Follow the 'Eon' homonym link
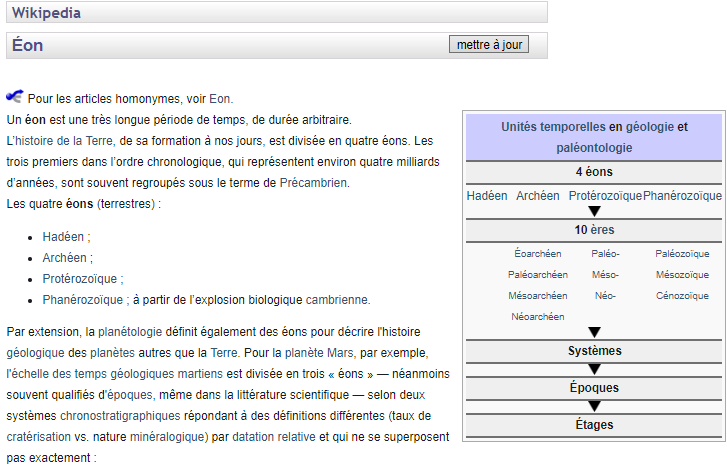 point(220,98)
